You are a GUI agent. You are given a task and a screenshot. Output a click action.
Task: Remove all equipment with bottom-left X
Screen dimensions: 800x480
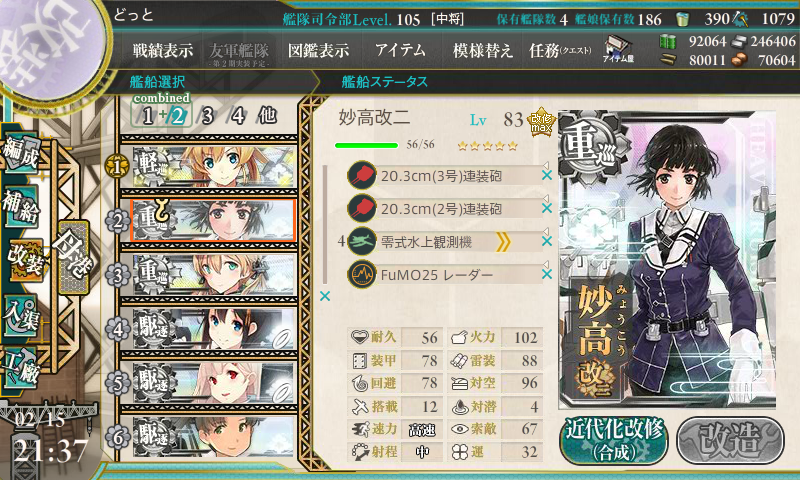point(325,296)
